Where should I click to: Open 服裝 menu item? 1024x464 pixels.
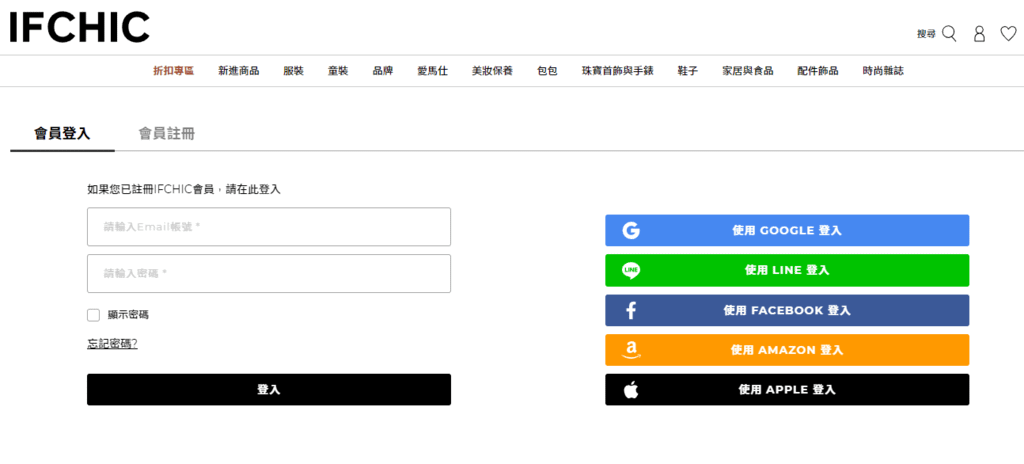tap(293, 71)
